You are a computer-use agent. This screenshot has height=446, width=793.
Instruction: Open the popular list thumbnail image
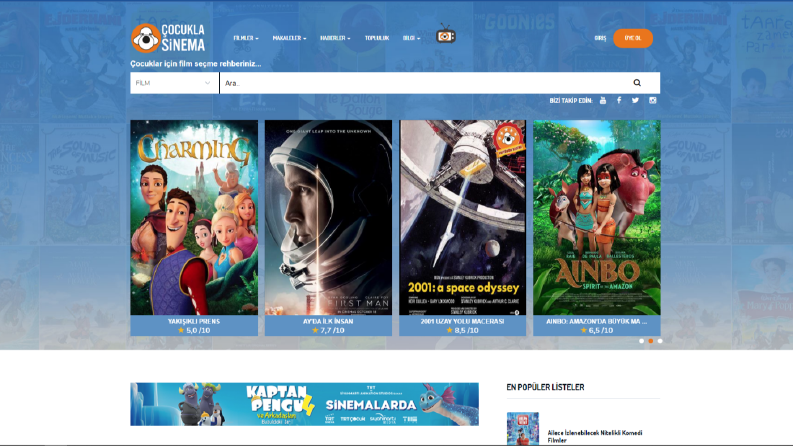(523, 429)
